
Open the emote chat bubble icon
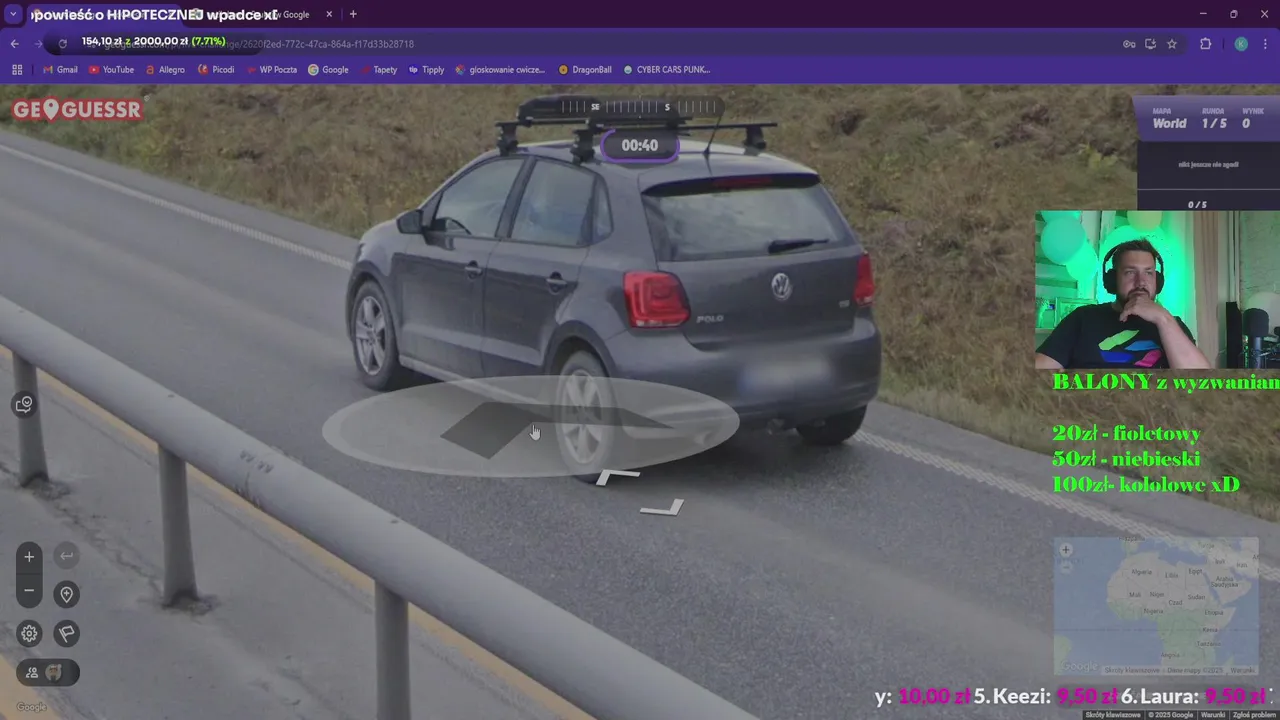24,404
